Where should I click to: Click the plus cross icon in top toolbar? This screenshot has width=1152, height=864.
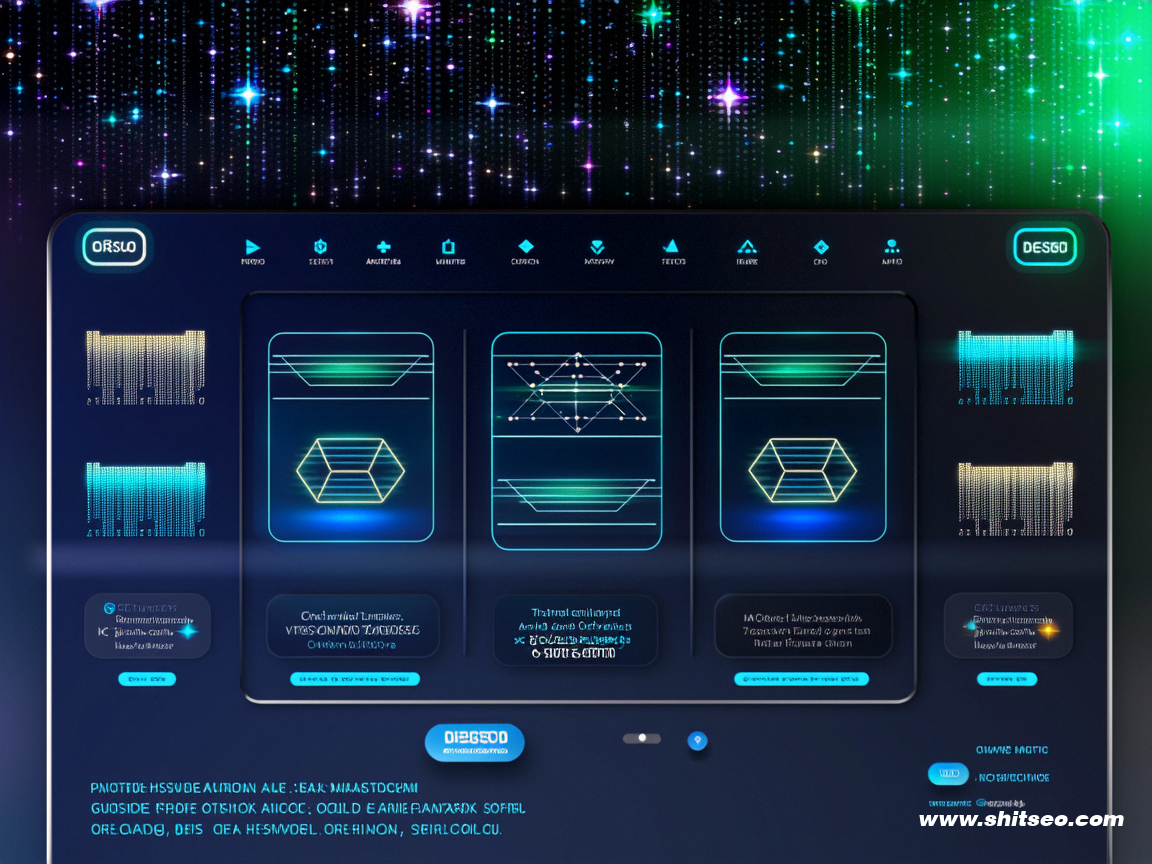(384, 247)
